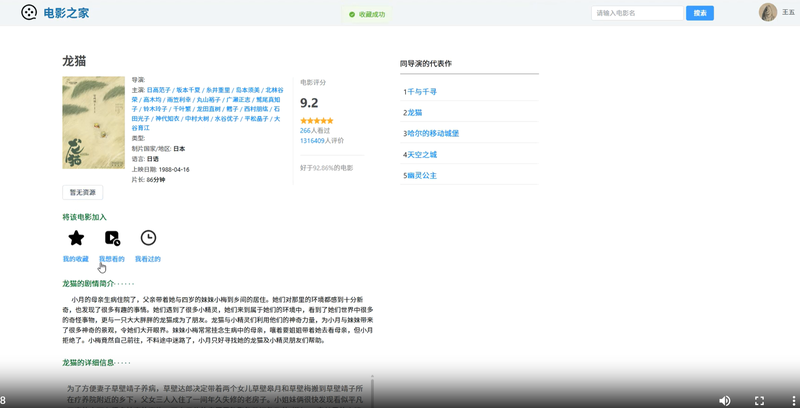Click actor link 中村大树
The width and height of the screenshot is (800, 408).
click(196, 119)
